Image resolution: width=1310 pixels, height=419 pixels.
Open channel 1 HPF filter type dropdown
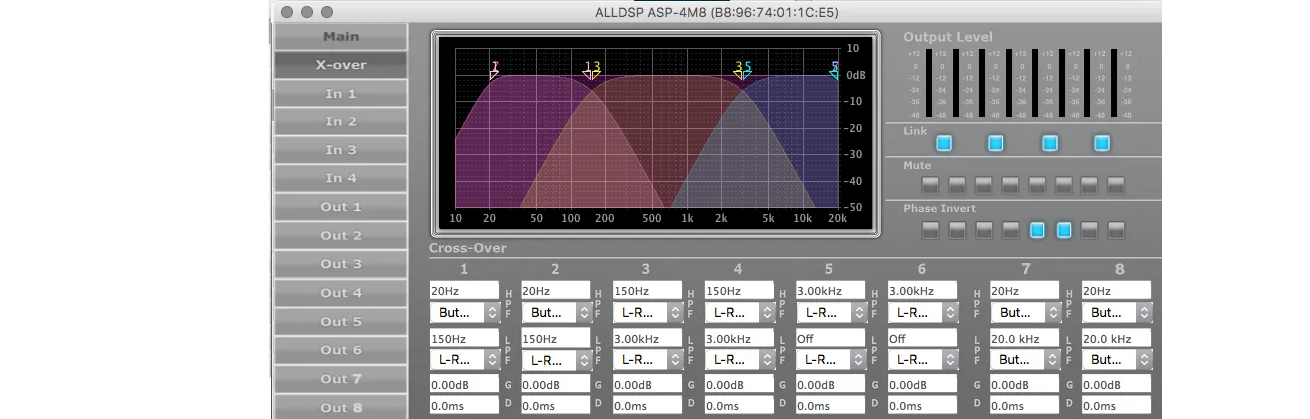[x=464, y=312]
